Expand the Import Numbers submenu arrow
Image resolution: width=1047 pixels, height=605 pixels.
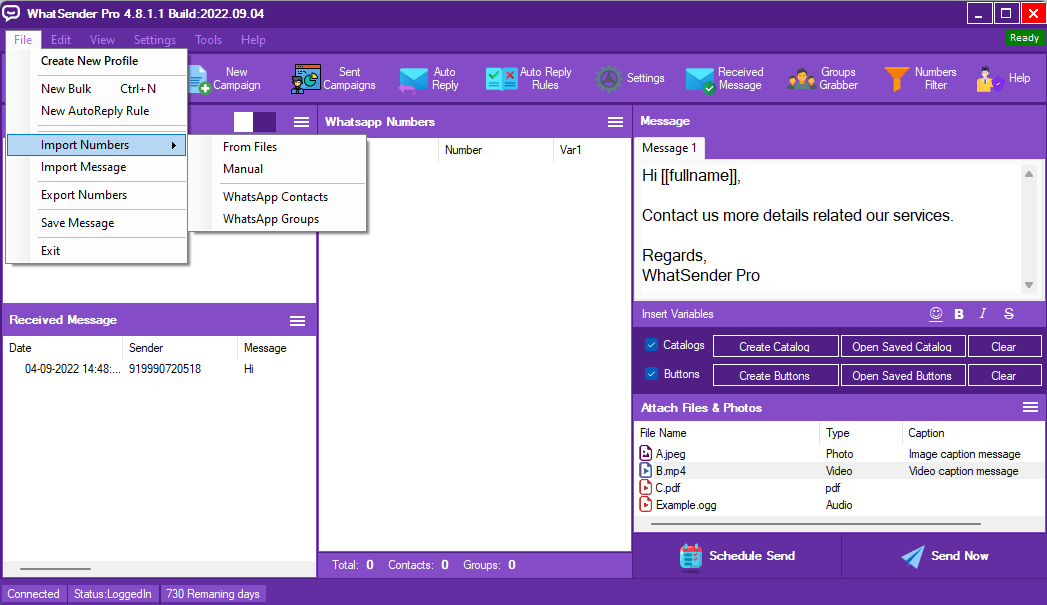(174, 145)
